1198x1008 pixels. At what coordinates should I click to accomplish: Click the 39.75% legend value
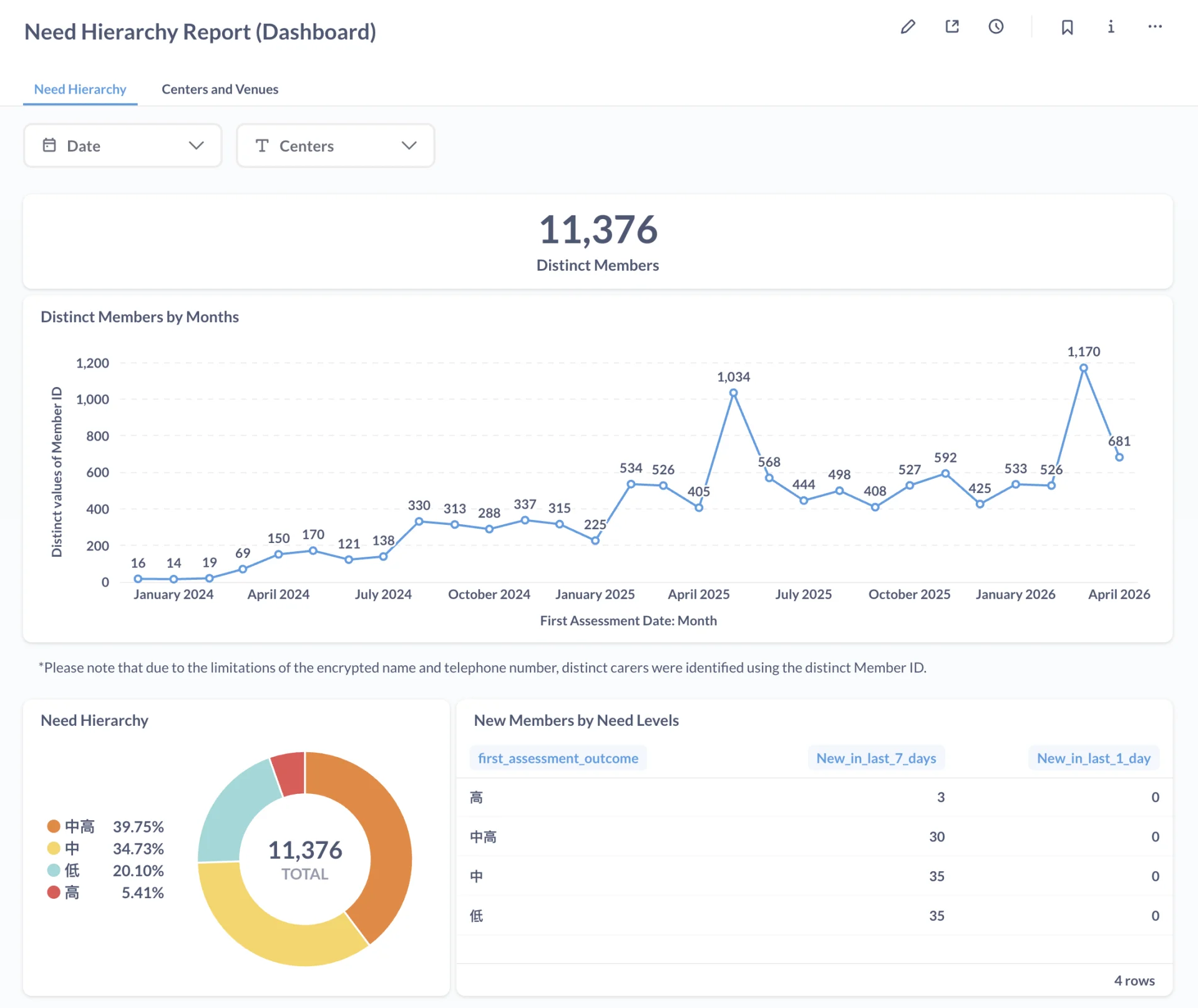(138, 826)
